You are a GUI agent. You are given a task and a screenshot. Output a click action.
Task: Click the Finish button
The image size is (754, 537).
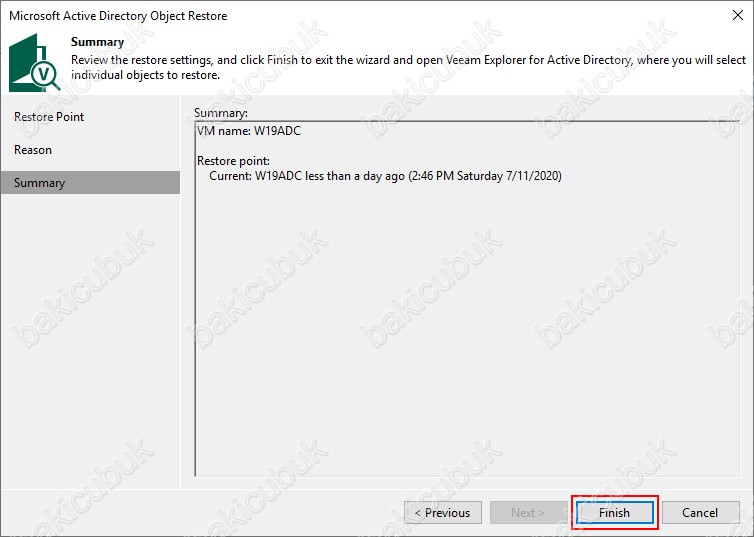coord(615,512)
